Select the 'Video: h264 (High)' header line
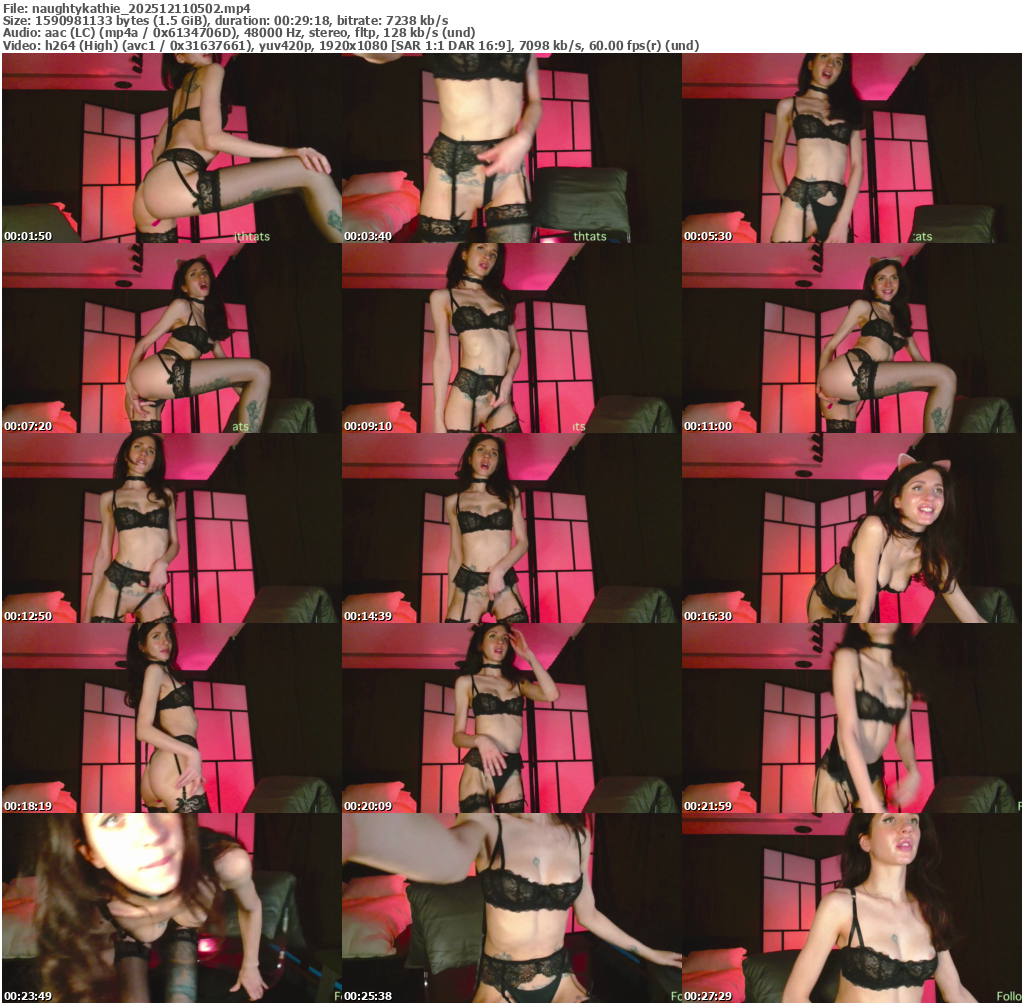 tap(351, 46)
